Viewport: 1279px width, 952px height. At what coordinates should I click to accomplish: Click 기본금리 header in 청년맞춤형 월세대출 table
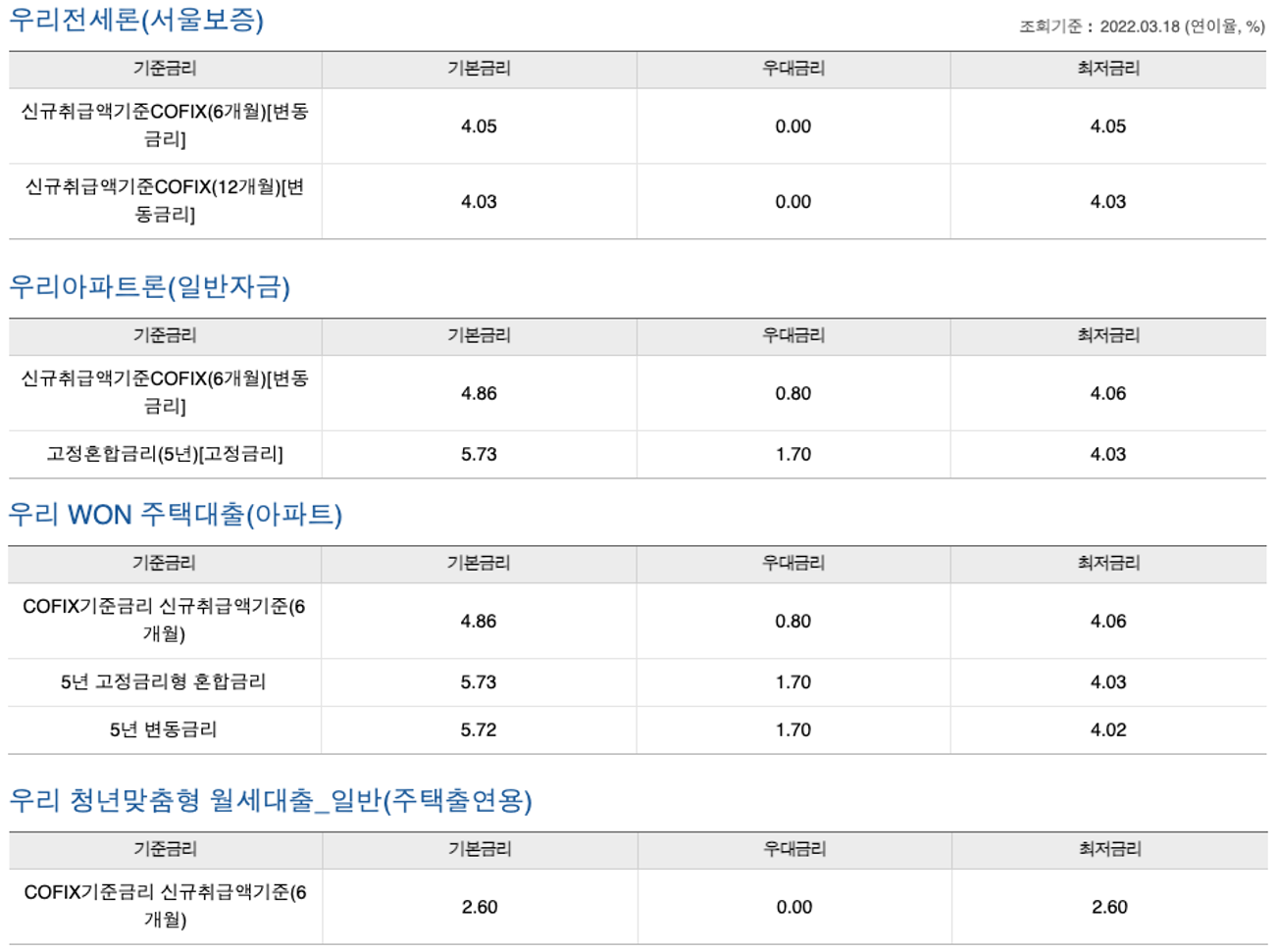tap(480, 849)
